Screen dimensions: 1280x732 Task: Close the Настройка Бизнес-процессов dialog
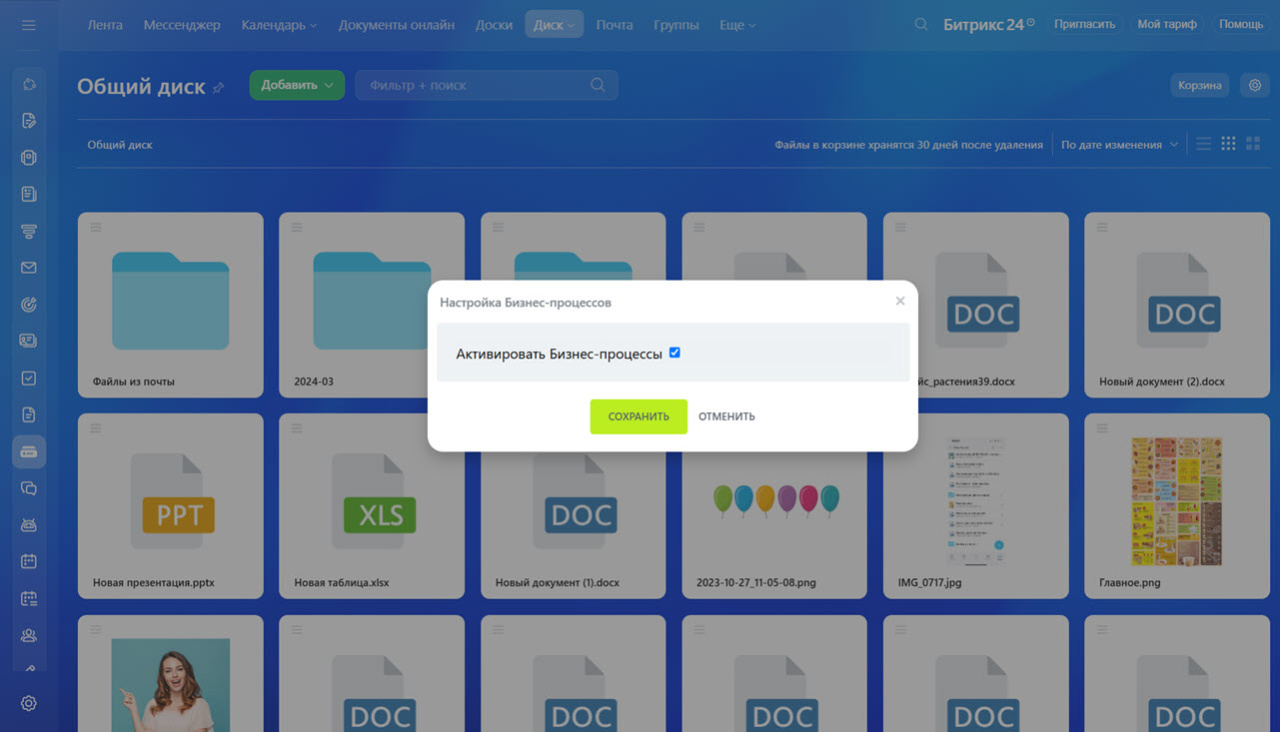point(900,301)
